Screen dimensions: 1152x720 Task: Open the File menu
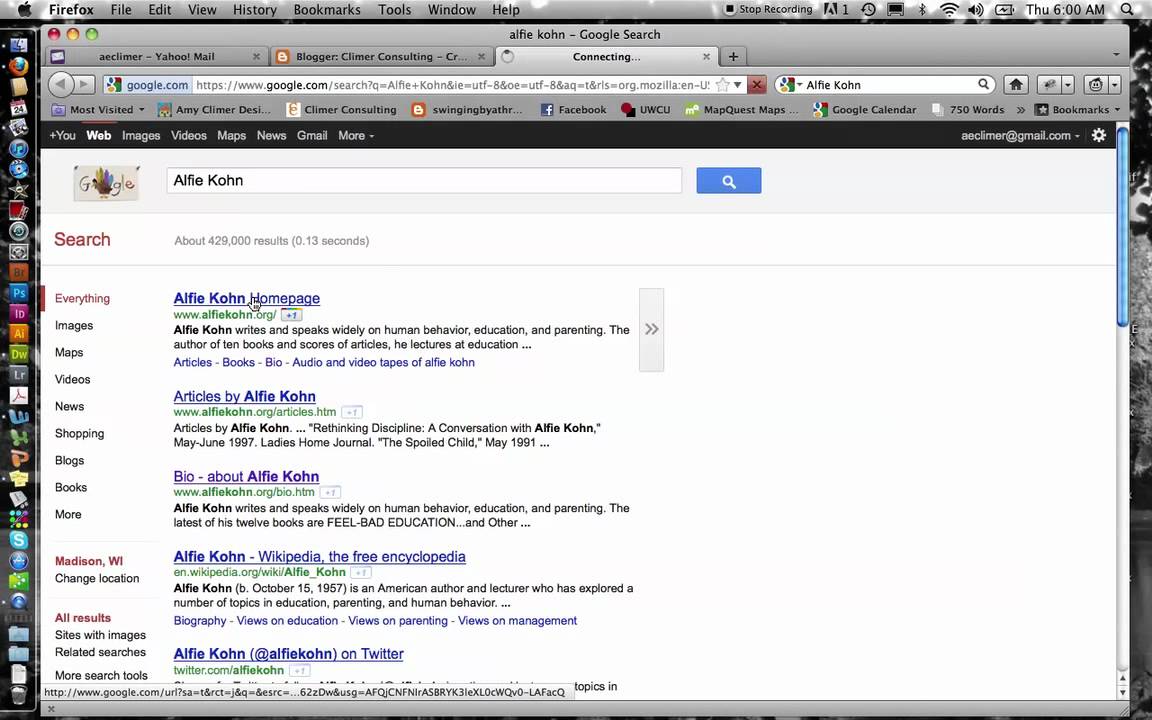pos(121,10)
